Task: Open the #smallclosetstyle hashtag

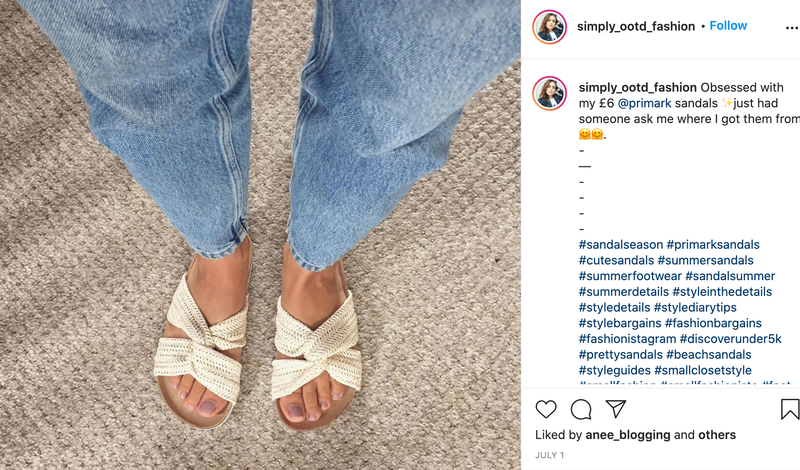Action: click(703, 370)
